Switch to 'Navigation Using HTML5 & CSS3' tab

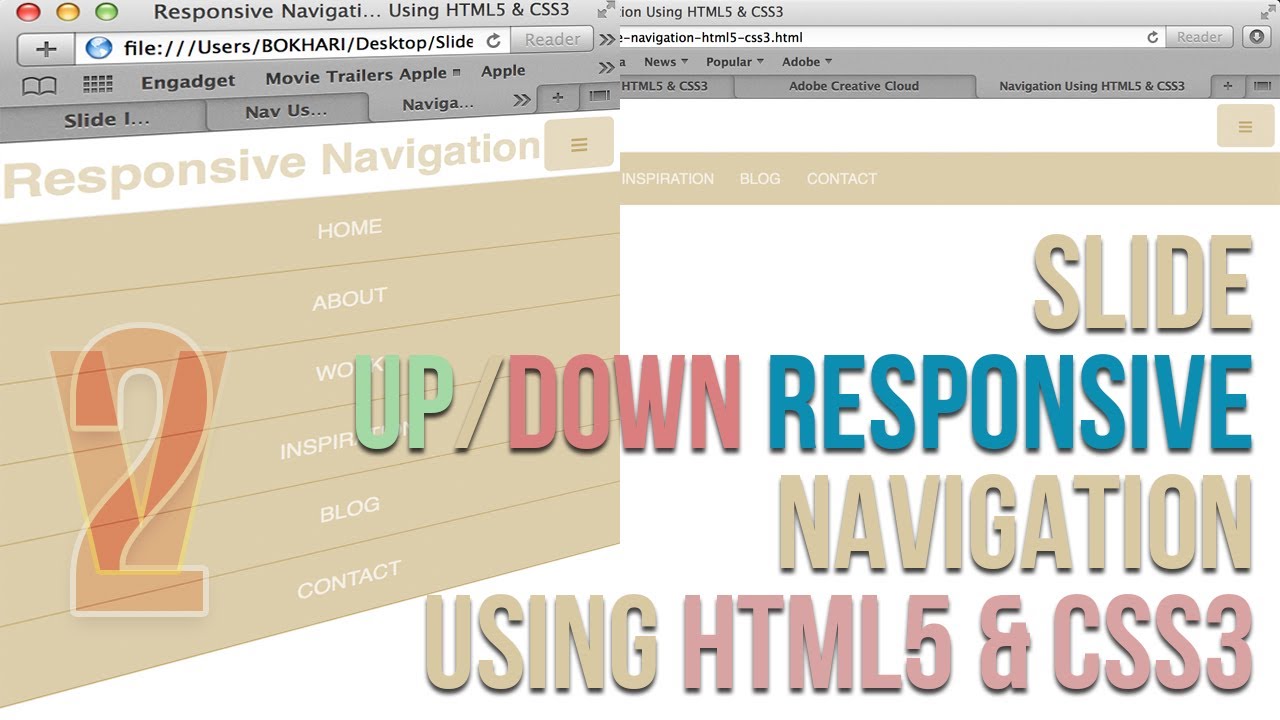pos(1092,86)
